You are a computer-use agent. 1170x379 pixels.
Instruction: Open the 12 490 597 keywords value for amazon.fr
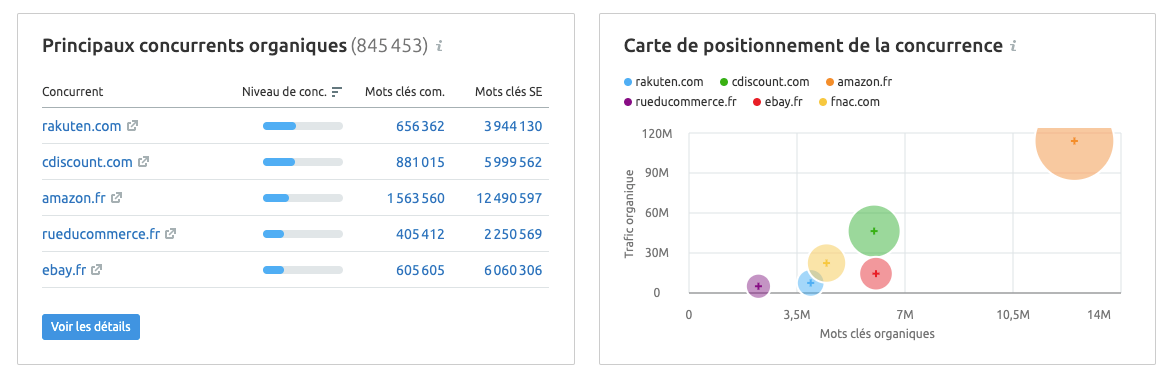click(508, 198)
